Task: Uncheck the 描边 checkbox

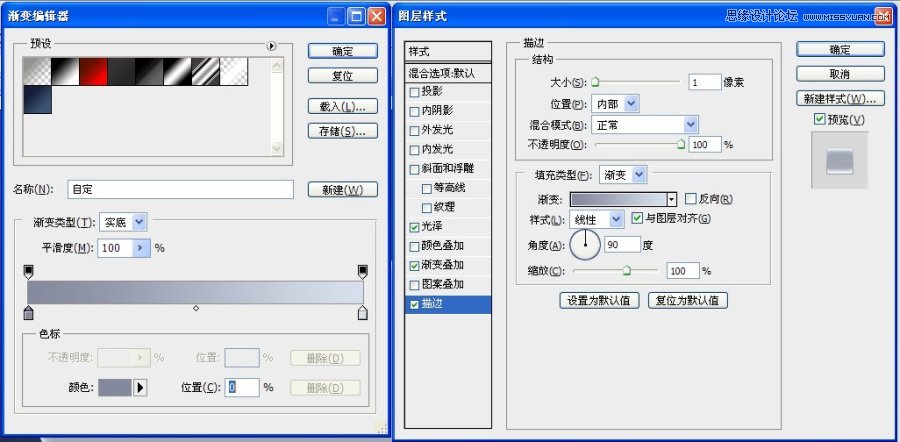Action: (x=414, y=305)
